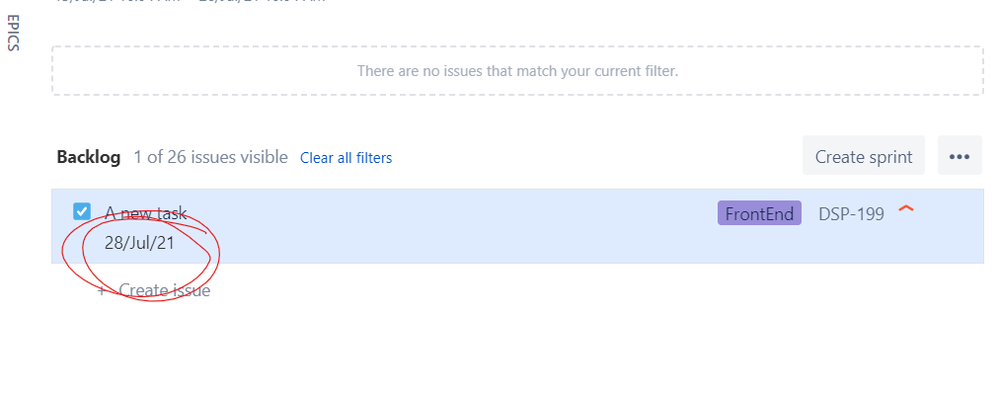Click the dashed empty sprint drop zone
The width and height of the screenshot is (999, 396).
click(x=517, y=71)
